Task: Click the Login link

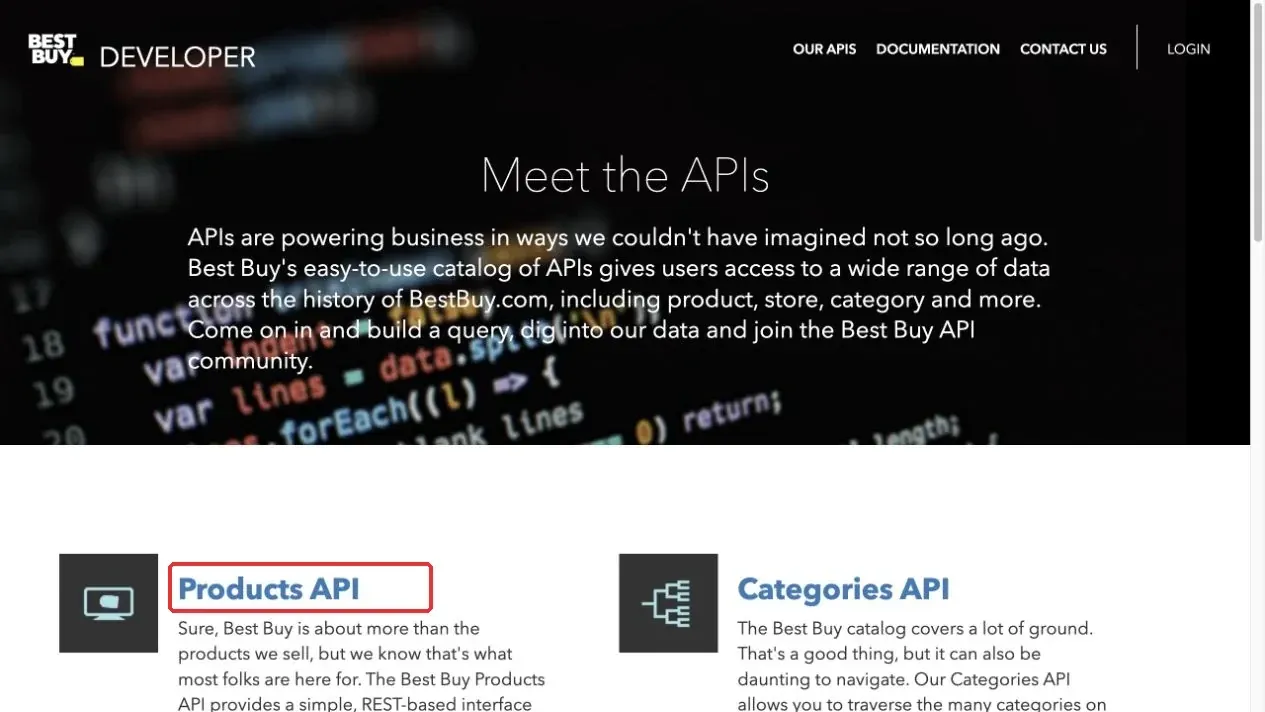Action: 1188,49
